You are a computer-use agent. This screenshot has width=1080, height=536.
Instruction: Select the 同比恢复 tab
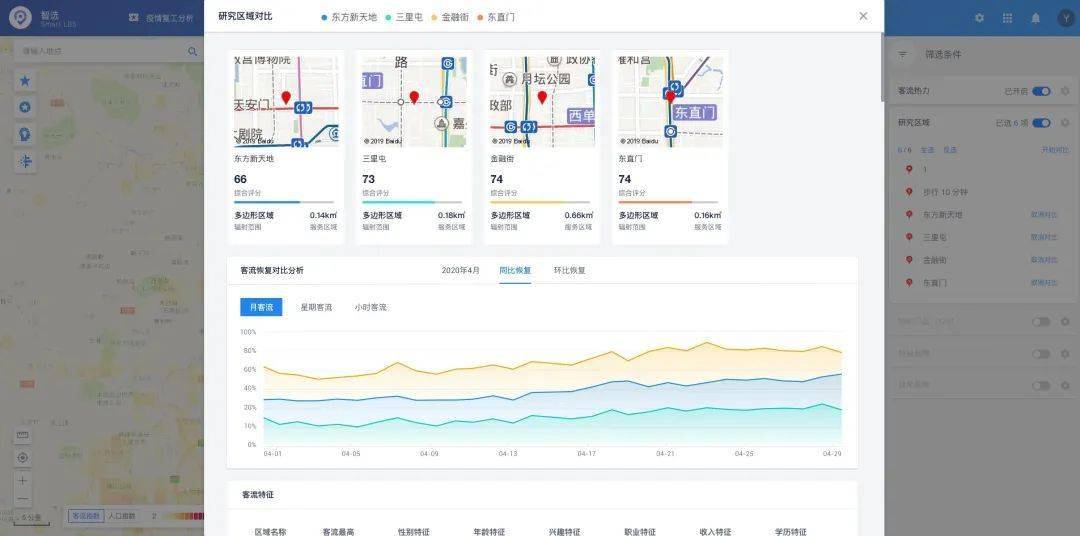click(515, 270)
